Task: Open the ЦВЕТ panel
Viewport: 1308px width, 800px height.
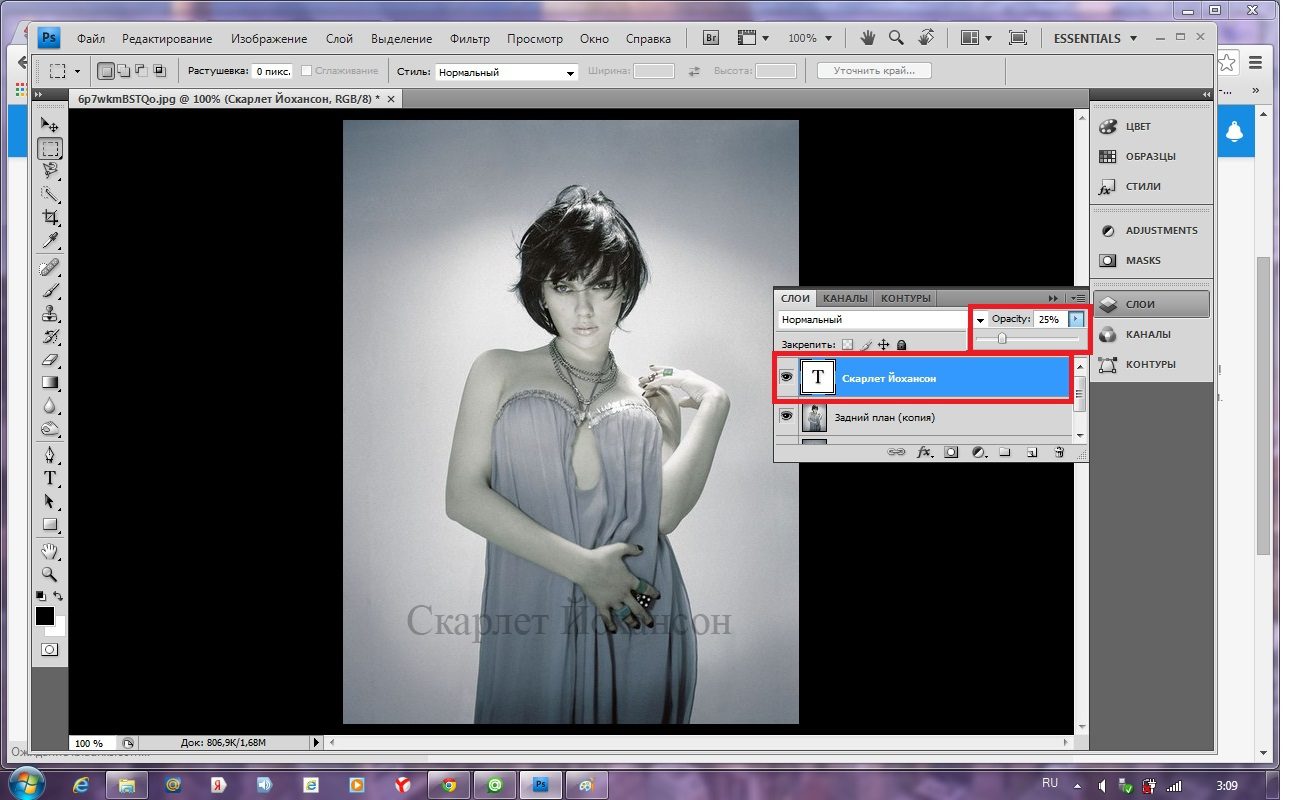Action: pyautogui.click(x=1151, y=126)
